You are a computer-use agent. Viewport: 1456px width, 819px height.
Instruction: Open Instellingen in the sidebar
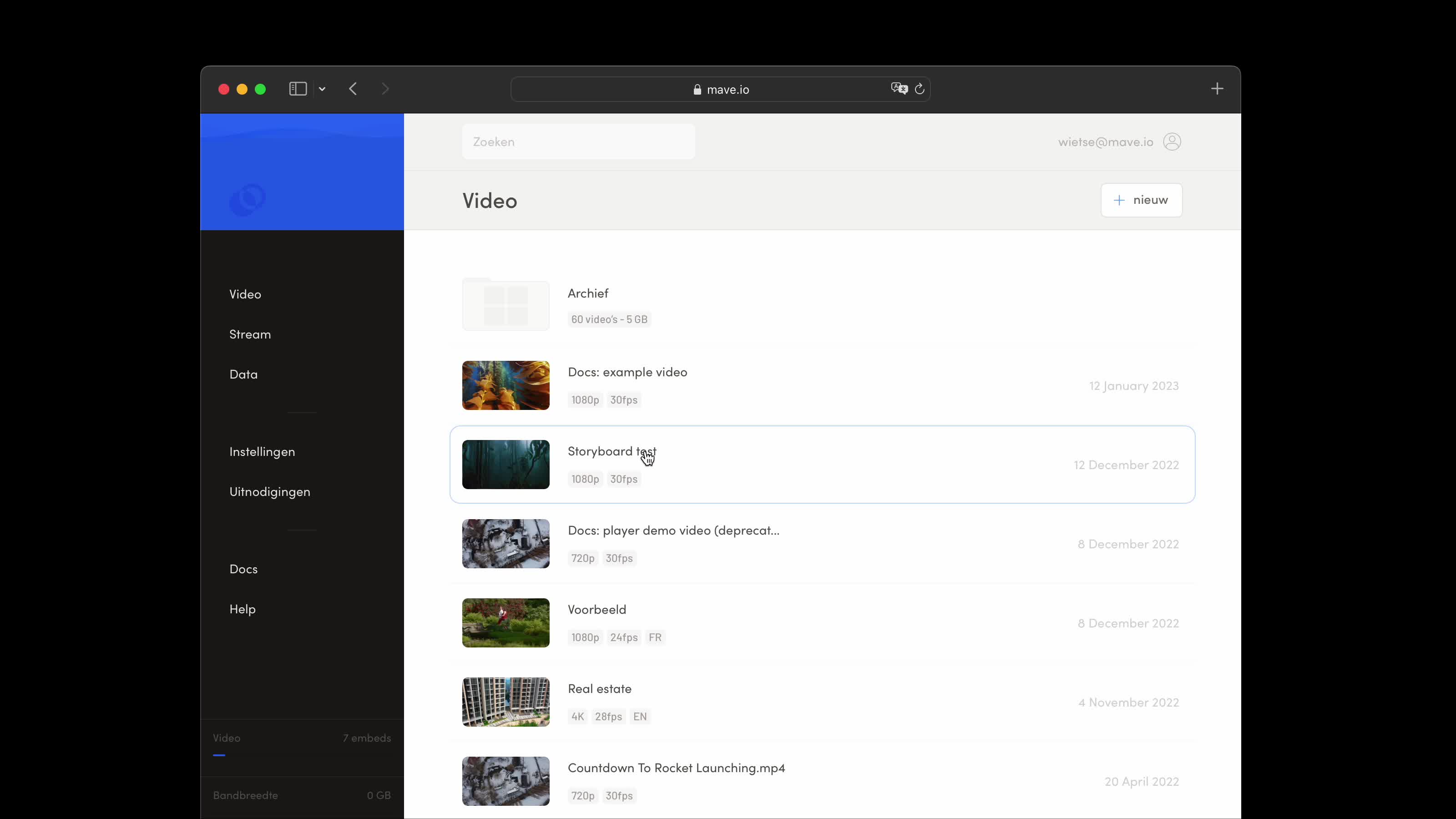[x=262, y=451]
